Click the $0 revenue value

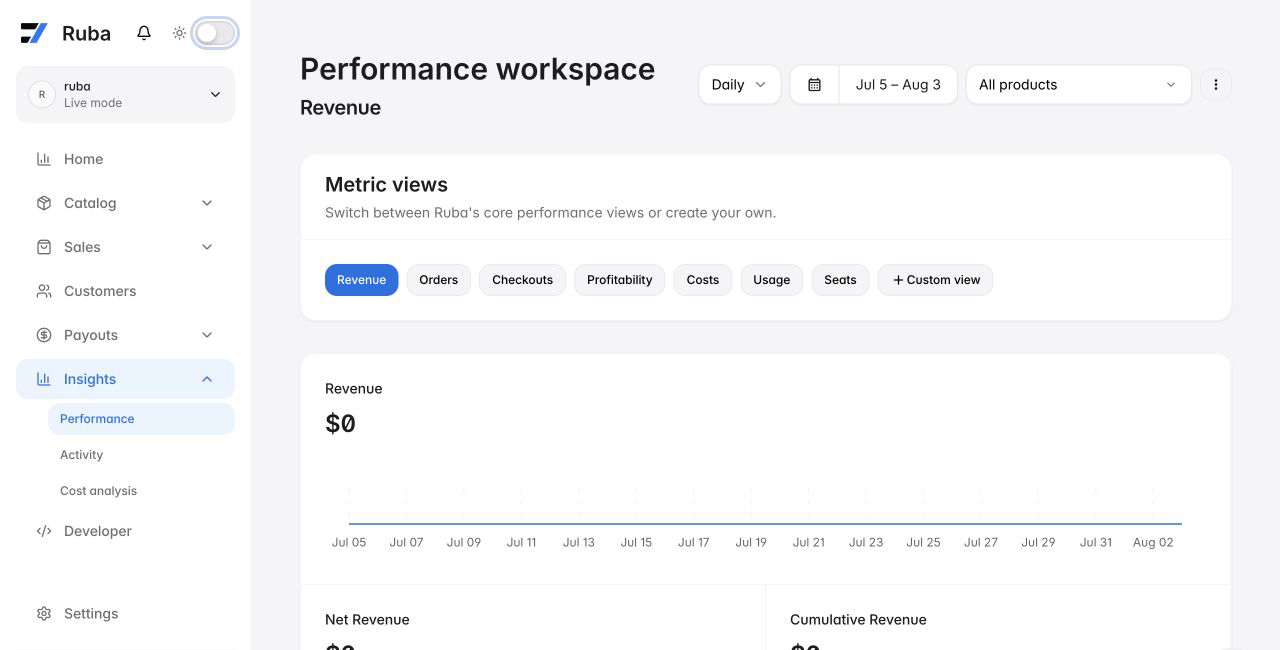click(340, 424)
